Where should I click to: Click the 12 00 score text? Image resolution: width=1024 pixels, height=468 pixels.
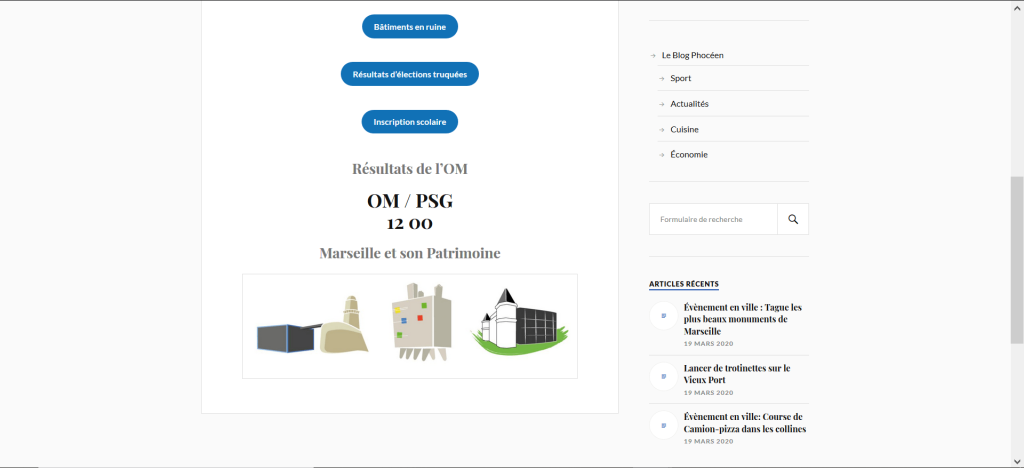(x=410, y=224)
